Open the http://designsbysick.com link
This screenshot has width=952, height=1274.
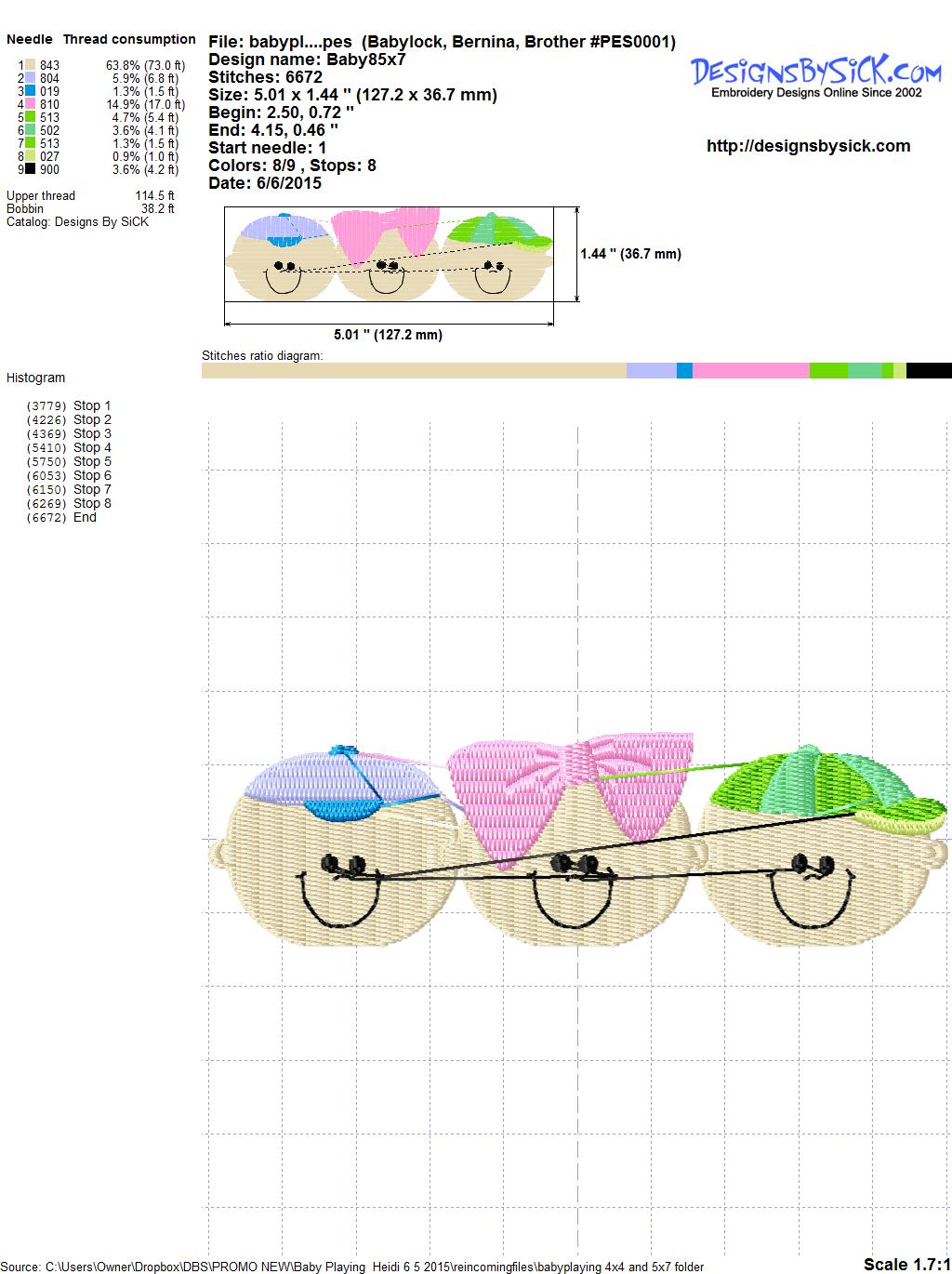808,146
